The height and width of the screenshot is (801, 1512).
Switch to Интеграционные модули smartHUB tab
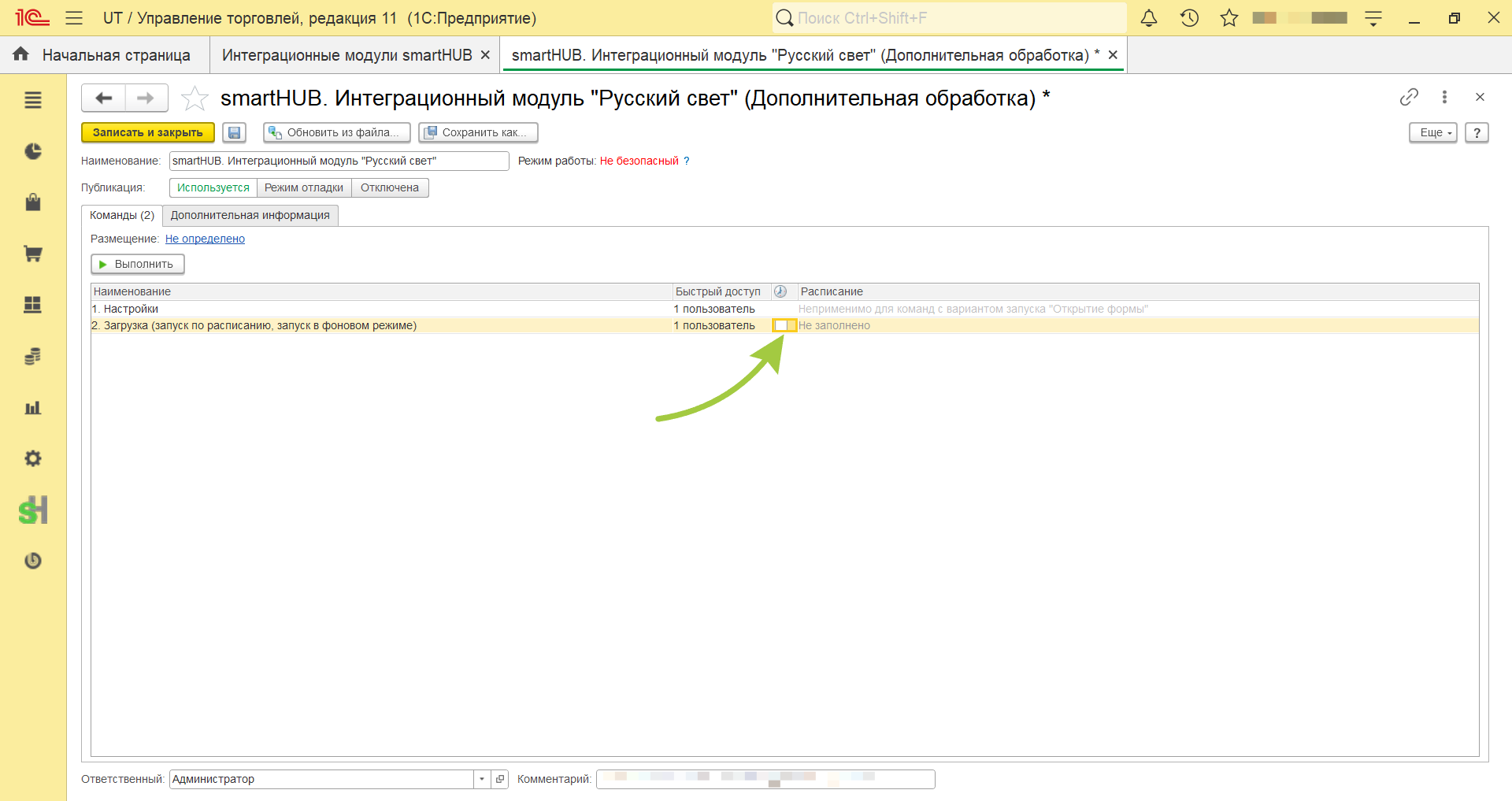[x=346, y=55]
